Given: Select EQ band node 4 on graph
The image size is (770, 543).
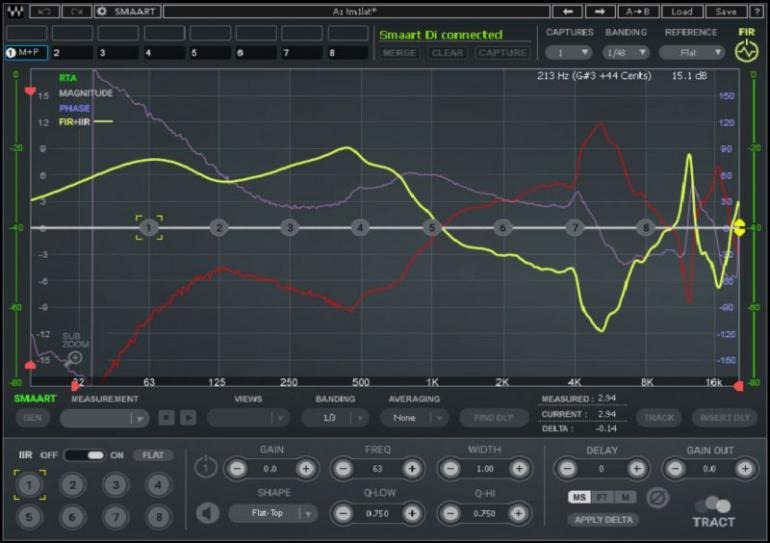Looking at the screenshot, I should click(x=360, y=227).
